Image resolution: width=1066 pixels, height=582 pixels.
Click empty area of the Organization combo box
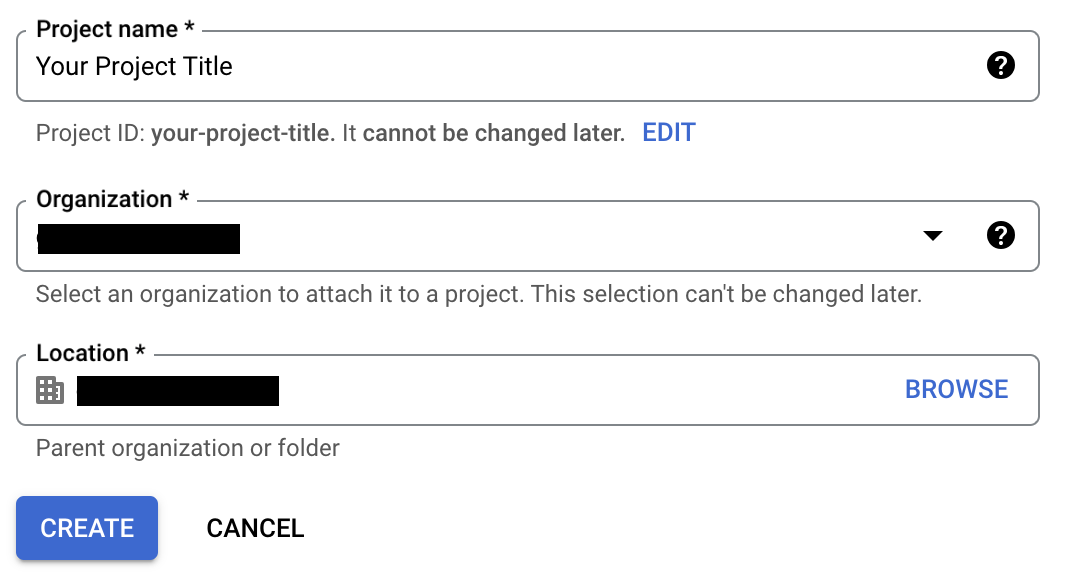pos(578,236)
